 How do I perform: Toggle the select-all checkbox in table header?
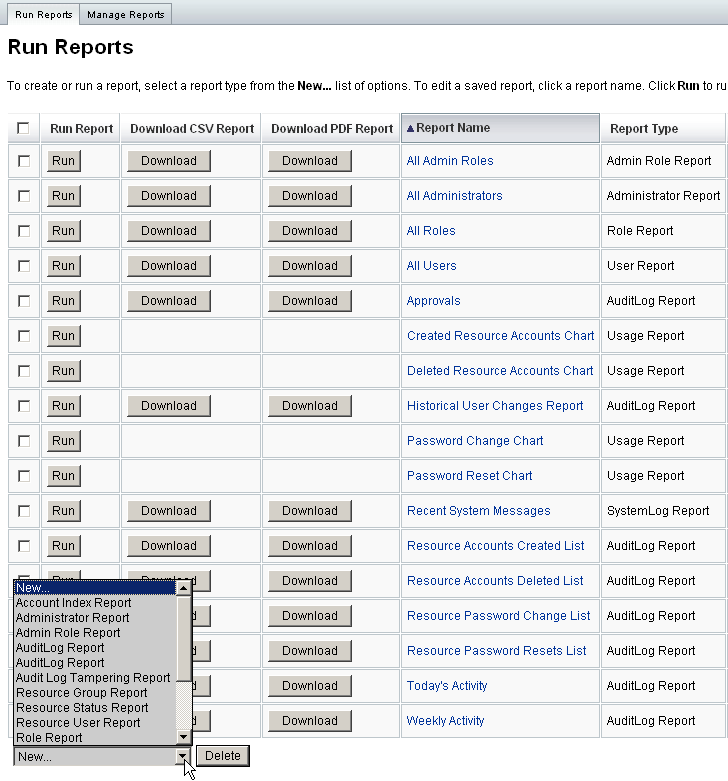pos(23,128)
